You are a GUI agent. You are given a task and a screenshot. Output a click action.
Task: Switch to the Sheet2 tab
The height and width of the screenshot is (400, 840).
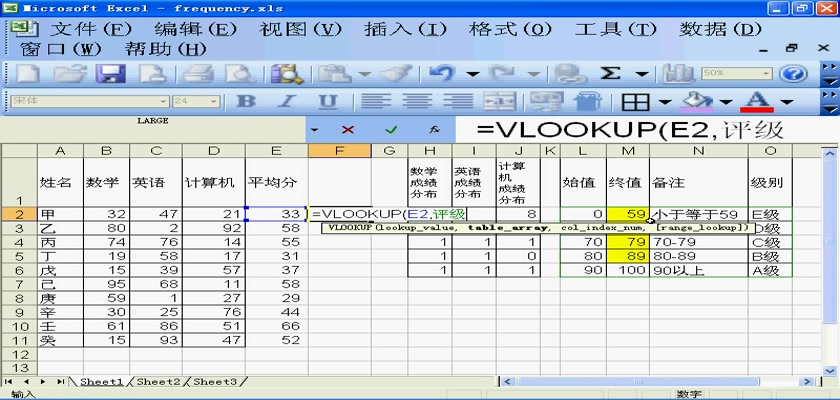(158, 381)
